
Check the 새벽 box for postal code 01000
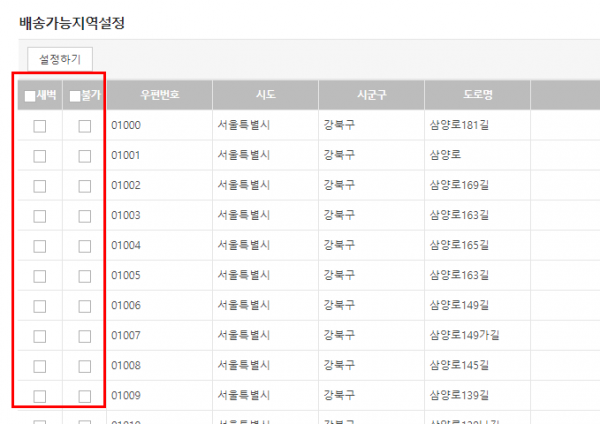tap(40, 126)
